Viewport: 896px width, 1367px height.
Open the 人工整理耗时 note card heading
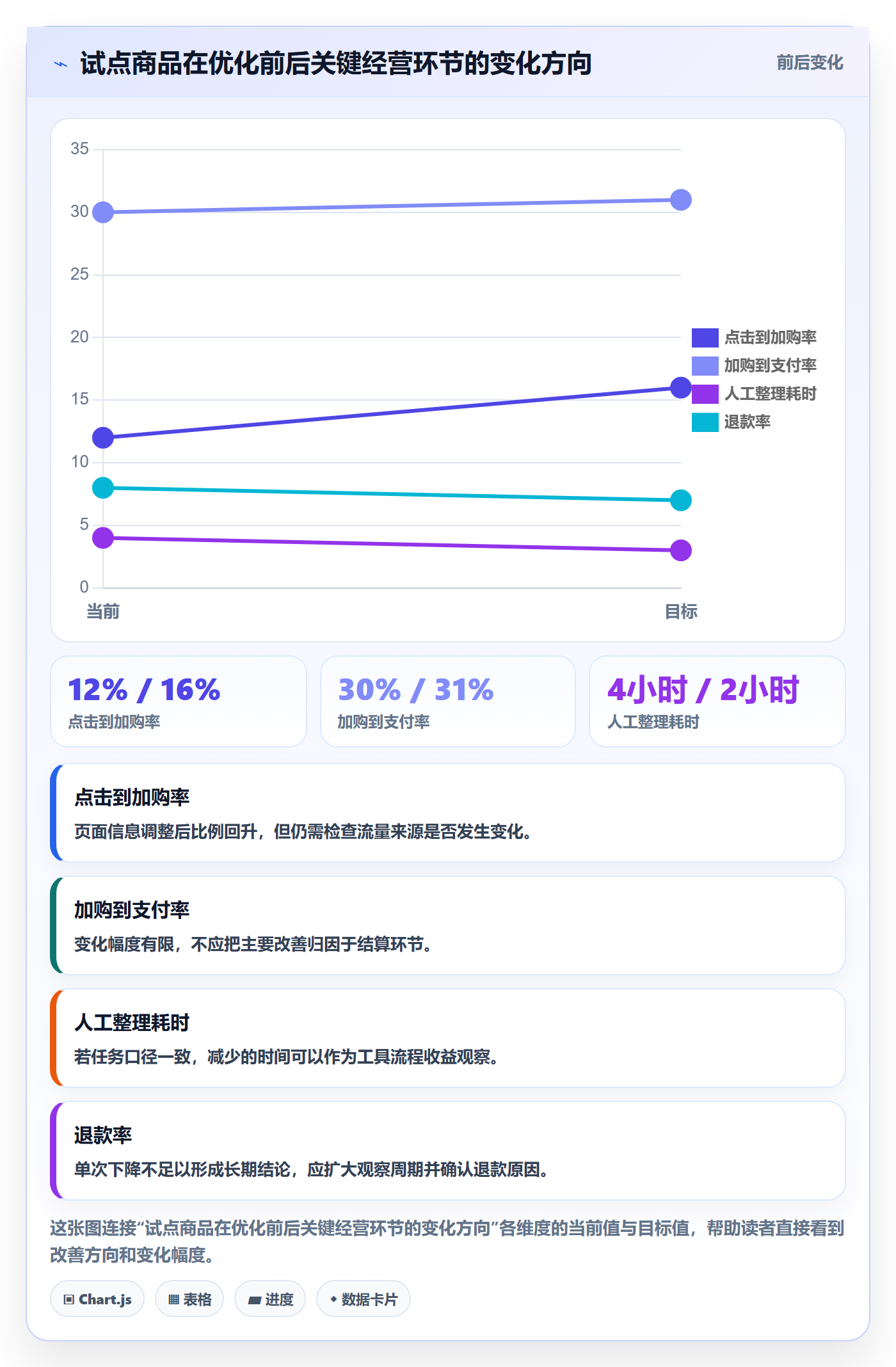point(132,1023)
